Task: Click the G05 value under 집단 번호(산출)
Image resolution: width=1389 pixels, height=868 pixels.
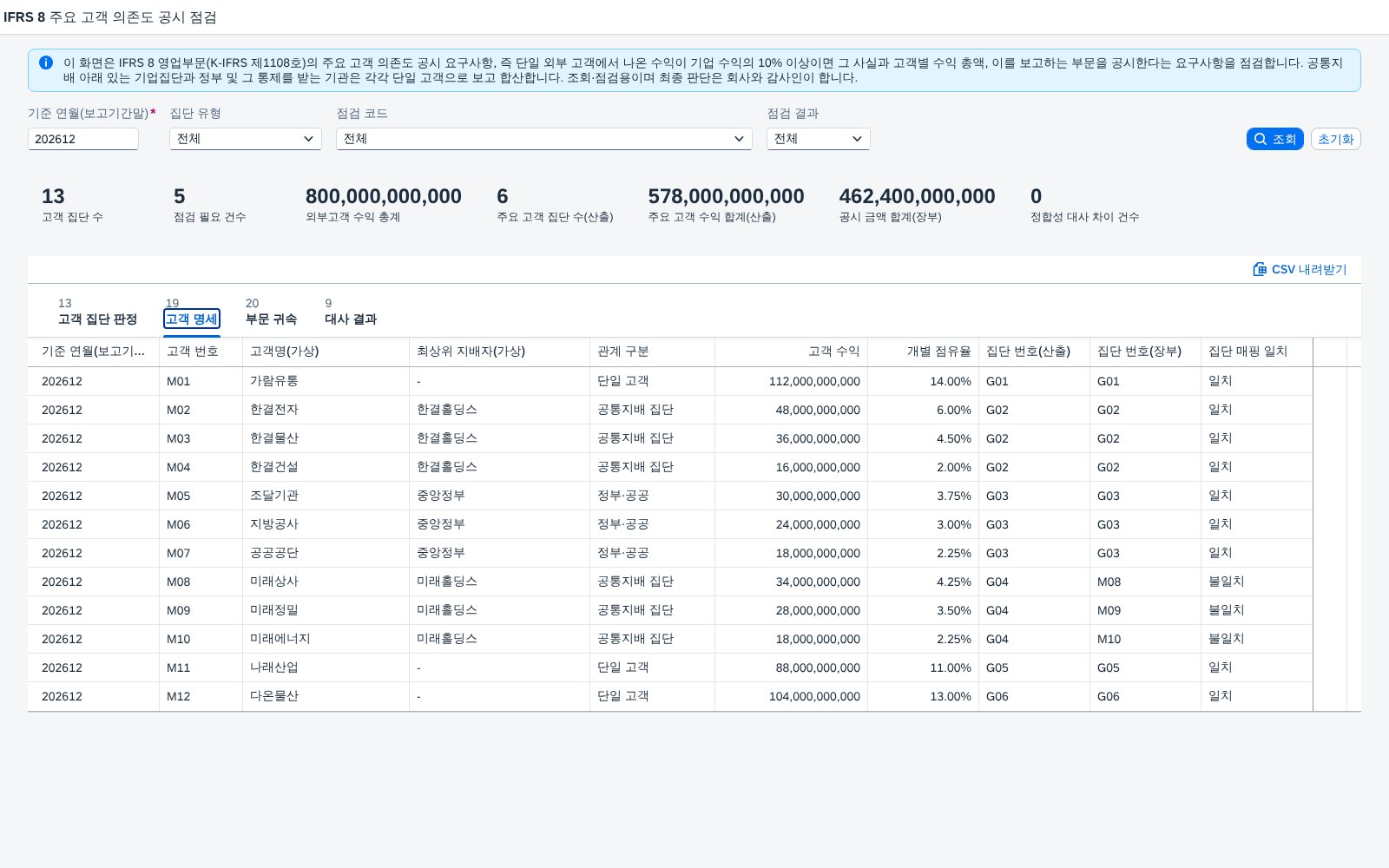Action: coord(997,667)
